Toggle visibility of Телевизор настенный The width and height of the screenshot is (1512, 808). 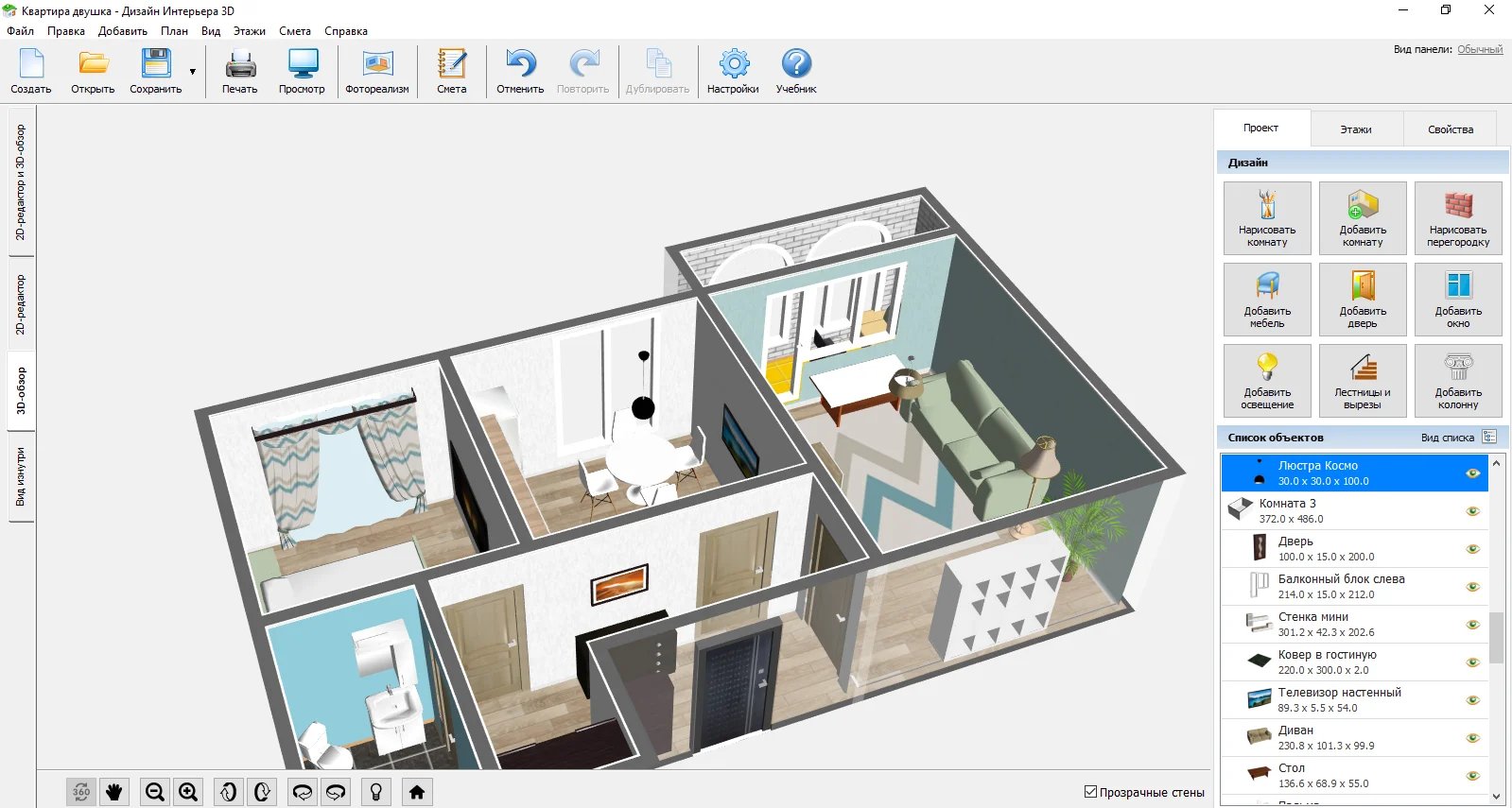(x=1472, y=700)
